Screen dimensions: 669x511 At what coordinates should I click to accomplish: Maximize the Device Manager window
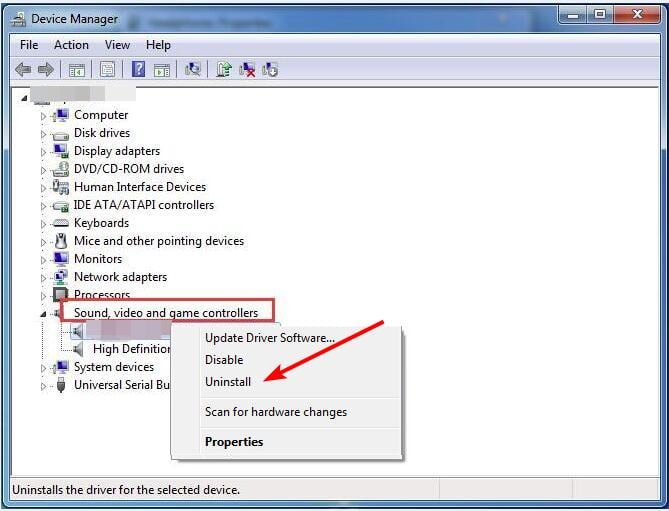point(600,15)
